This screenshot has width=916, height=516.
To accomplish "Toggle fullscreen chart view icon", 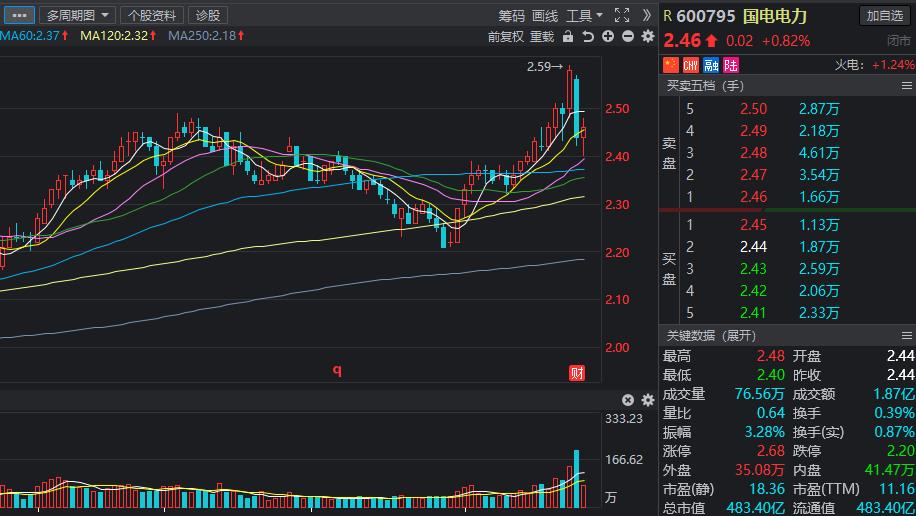I will click(622, 15).
